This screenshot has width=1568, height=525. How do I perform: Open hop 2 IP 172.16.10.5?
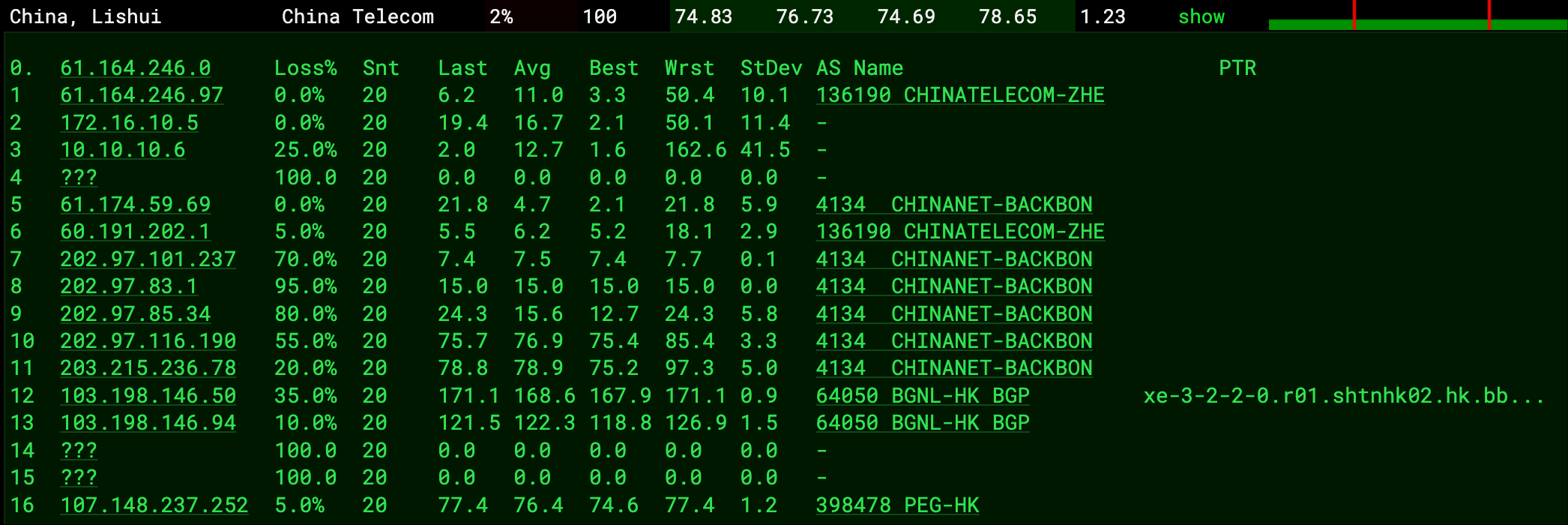pyautogui.click(x=130, y=123)
